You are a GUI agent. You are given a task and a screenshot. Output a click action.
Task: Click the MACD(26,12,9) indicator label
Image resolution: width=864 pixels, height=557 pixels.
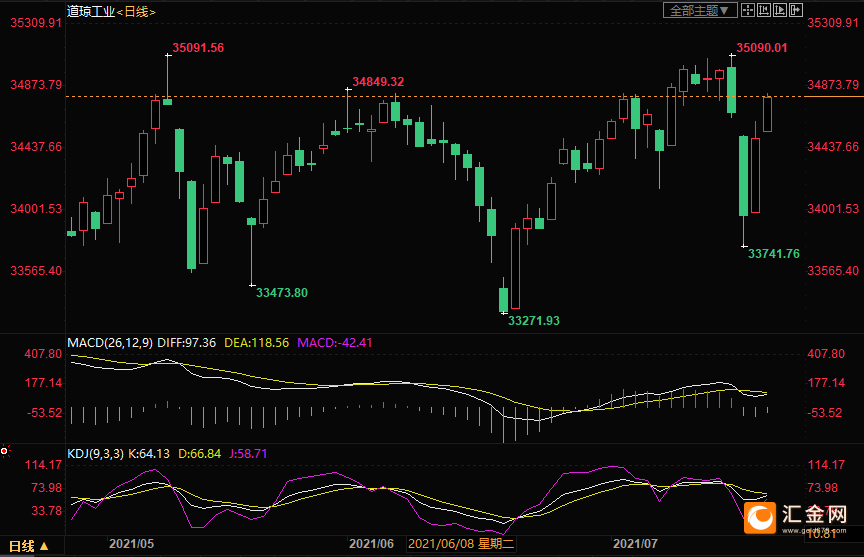click(110, 343)
